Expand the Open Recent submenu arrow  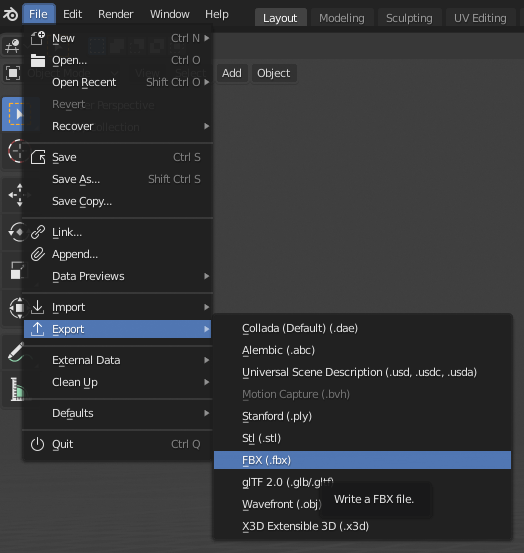207,82
